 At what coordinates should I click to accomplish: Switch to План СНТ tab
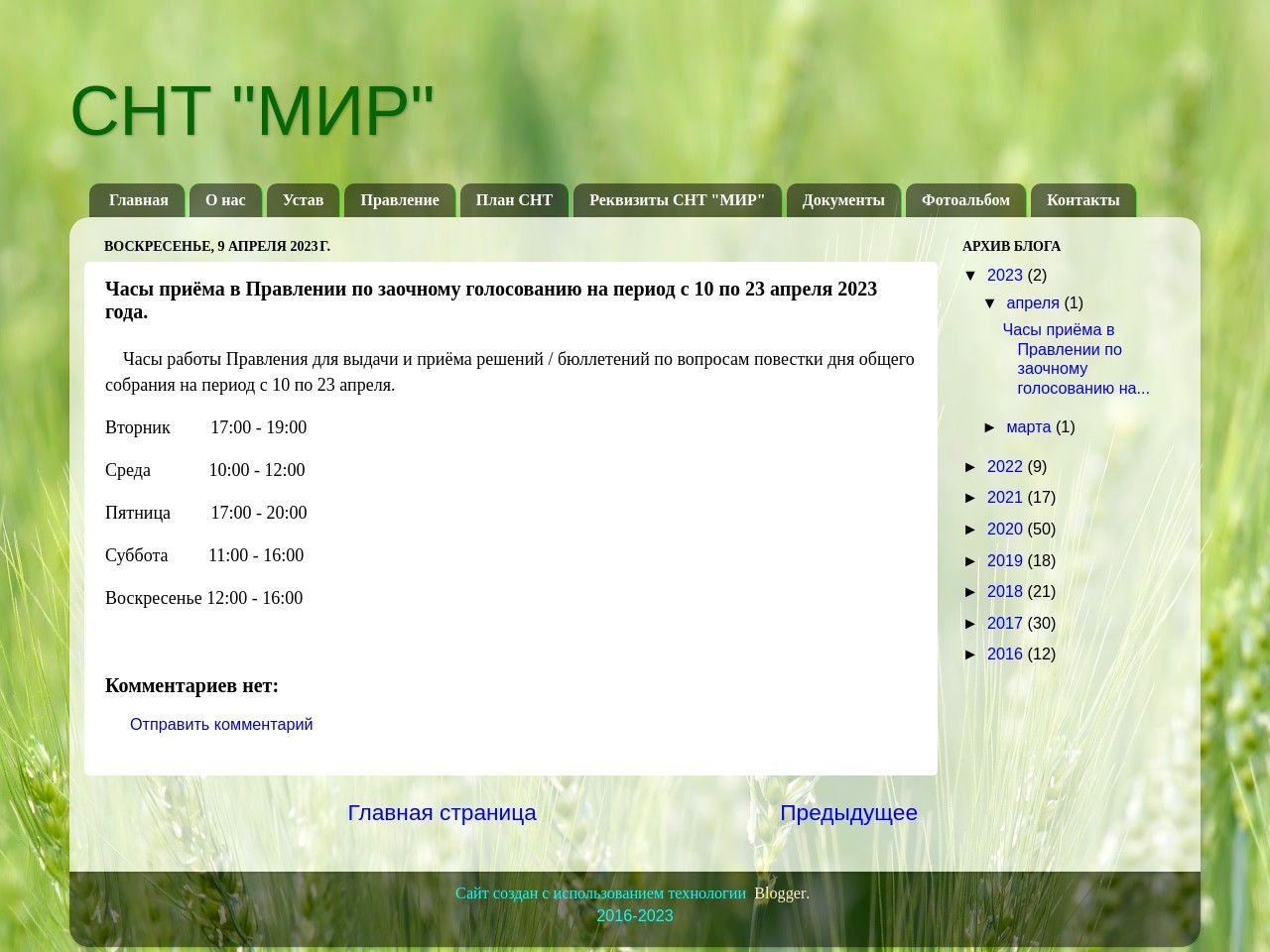(514, 200)
